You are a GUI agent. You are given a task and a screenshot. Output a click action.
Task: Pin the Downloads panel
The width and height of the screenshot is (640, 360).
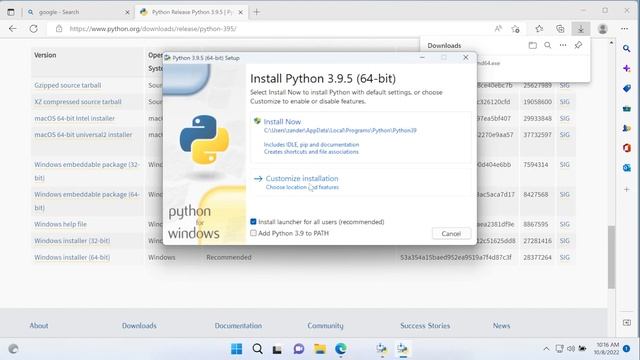[x=578, y=45]
